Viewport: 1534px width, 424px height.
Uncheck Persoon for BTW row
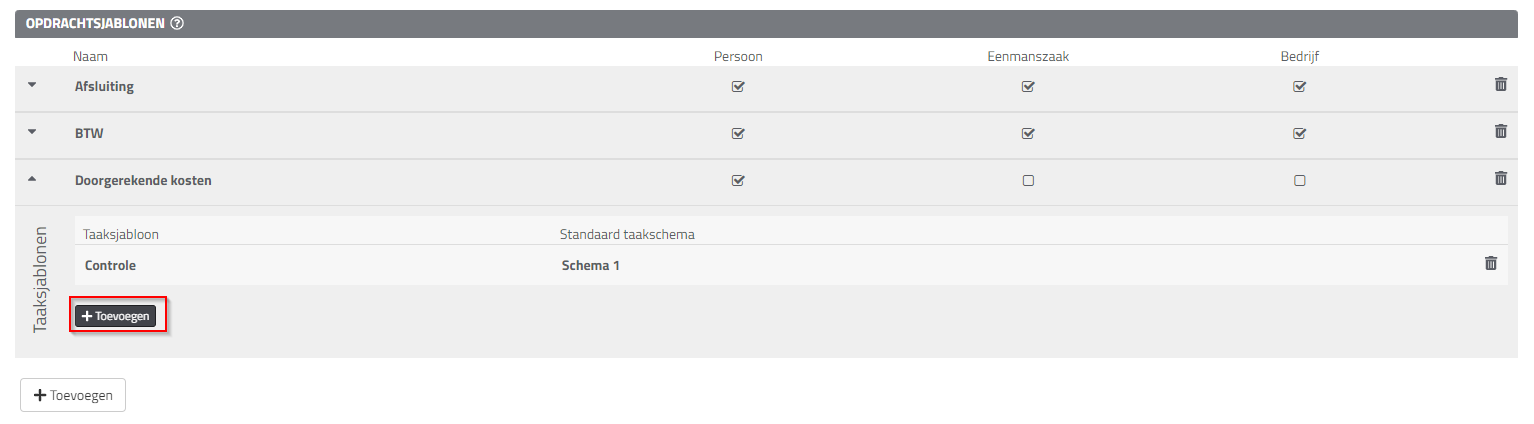click(x=738, y=133)
